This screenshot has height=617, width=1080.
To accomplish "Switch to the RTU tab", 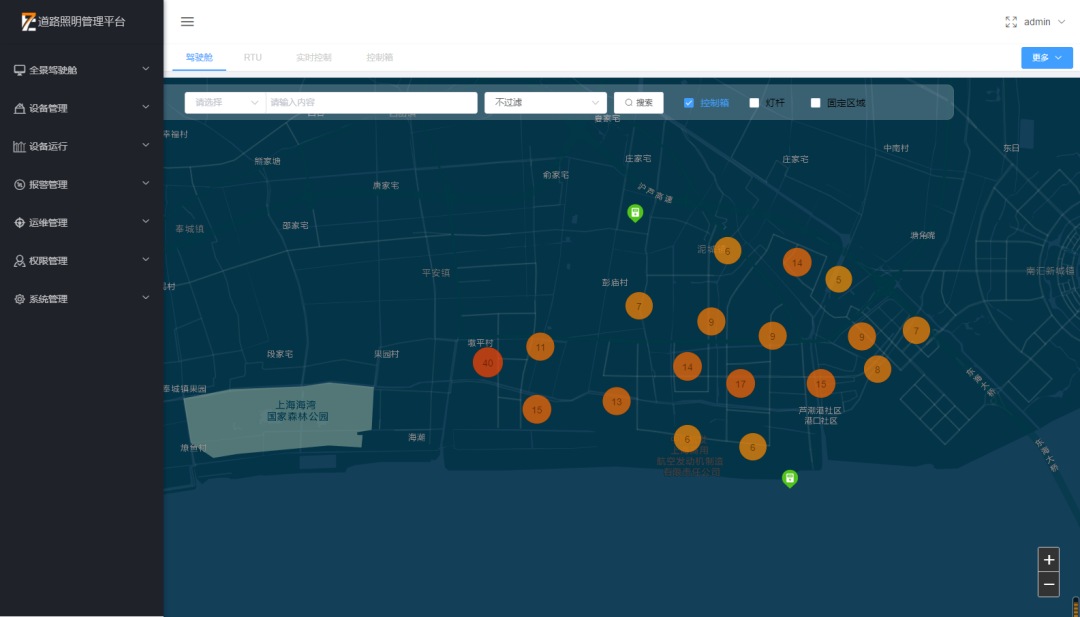I will click(x=252, y=58).
